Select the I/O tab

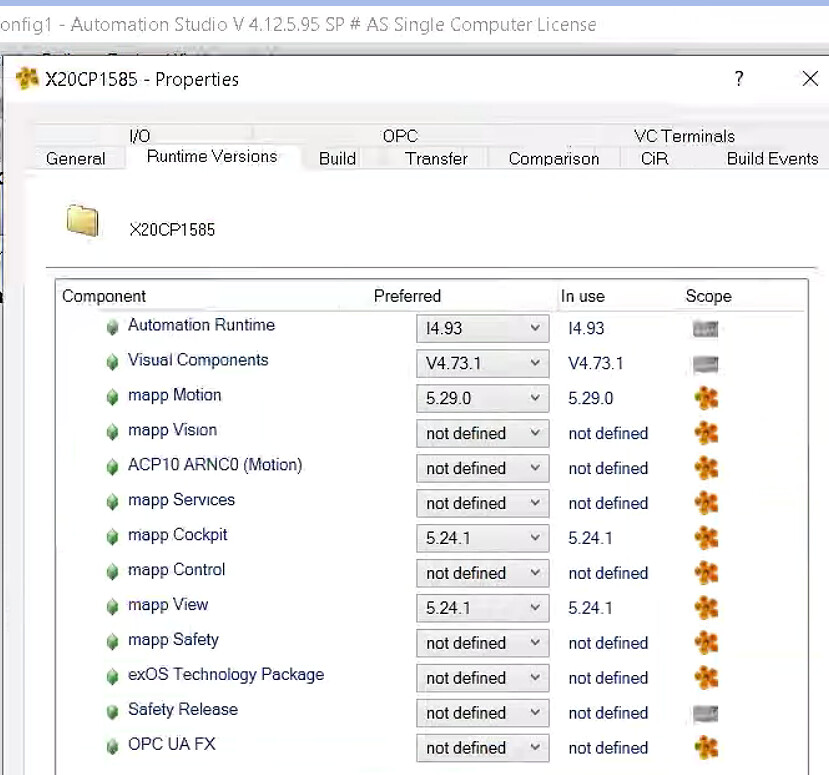140,136
